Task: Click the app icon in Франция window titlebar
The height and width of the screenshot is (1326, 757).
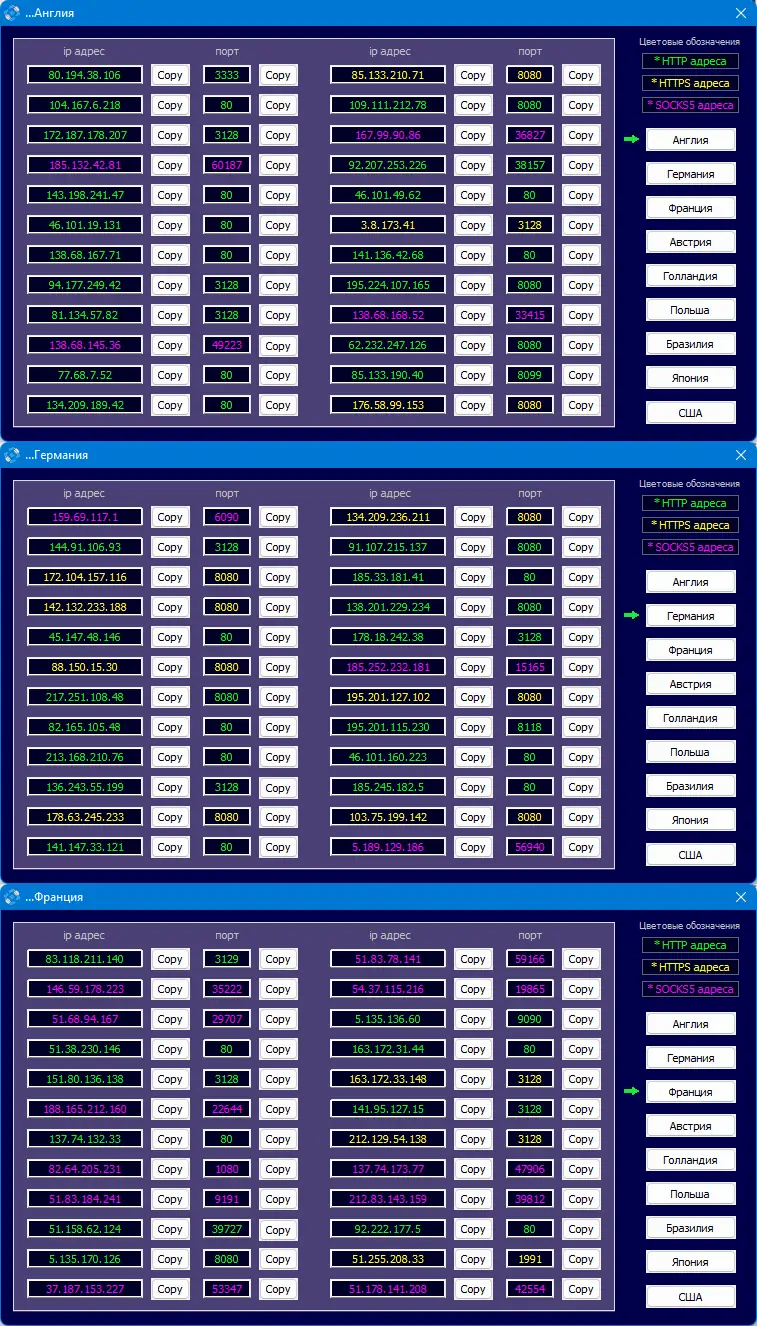Action: click(x=12, y=897)
